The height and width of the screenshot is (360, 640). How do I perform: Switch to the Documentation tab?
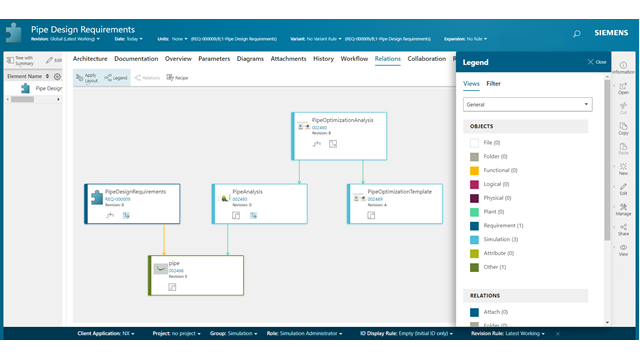click(136, 59)
